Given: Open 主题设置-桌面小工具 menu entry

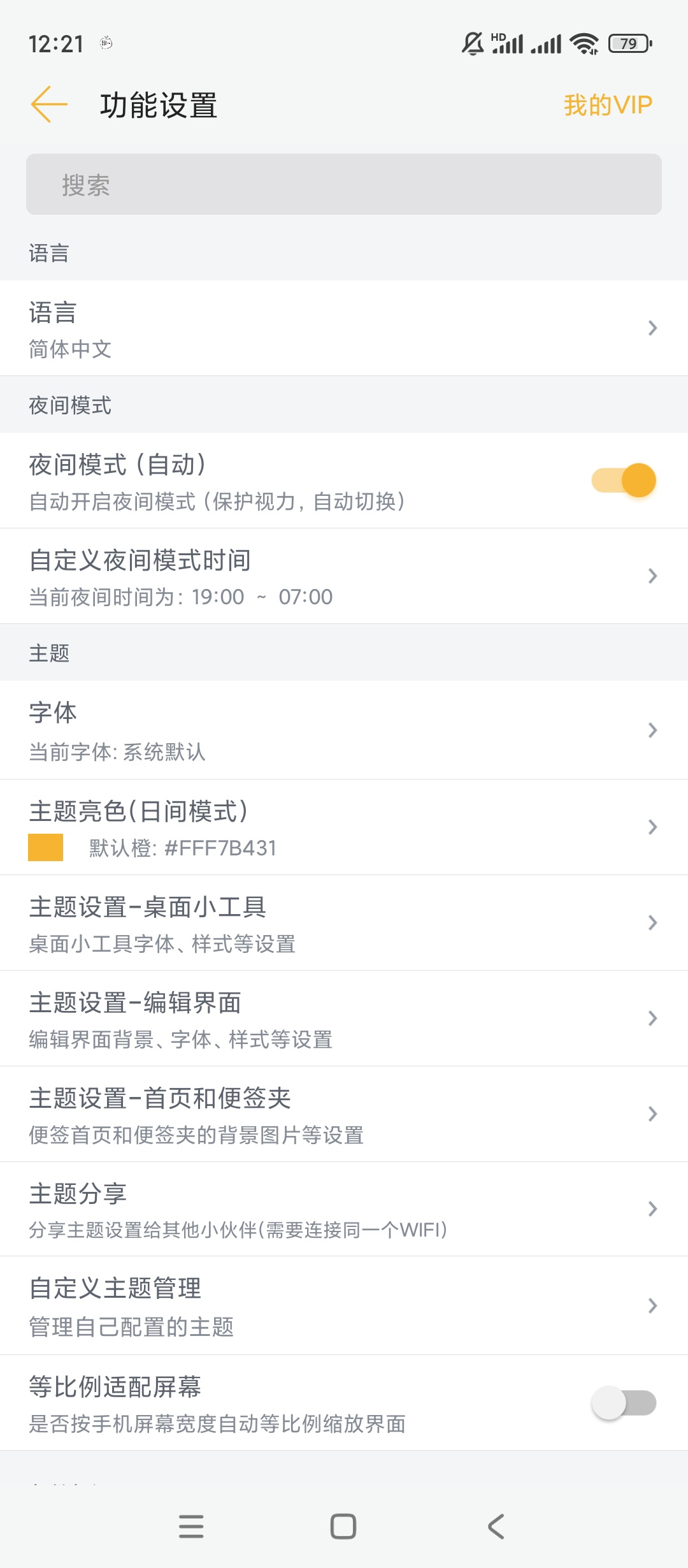Looking at the screenshot, I should coord(344,923).
